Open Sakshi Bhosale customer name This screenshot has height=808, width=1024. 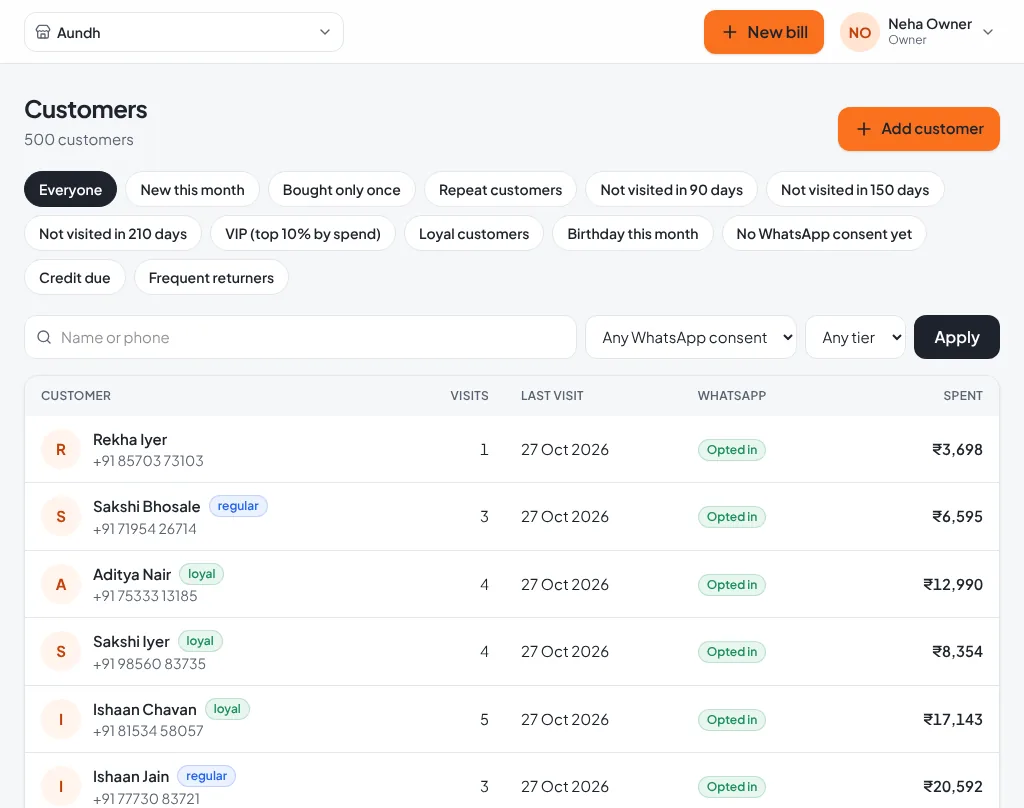point(146,507)
